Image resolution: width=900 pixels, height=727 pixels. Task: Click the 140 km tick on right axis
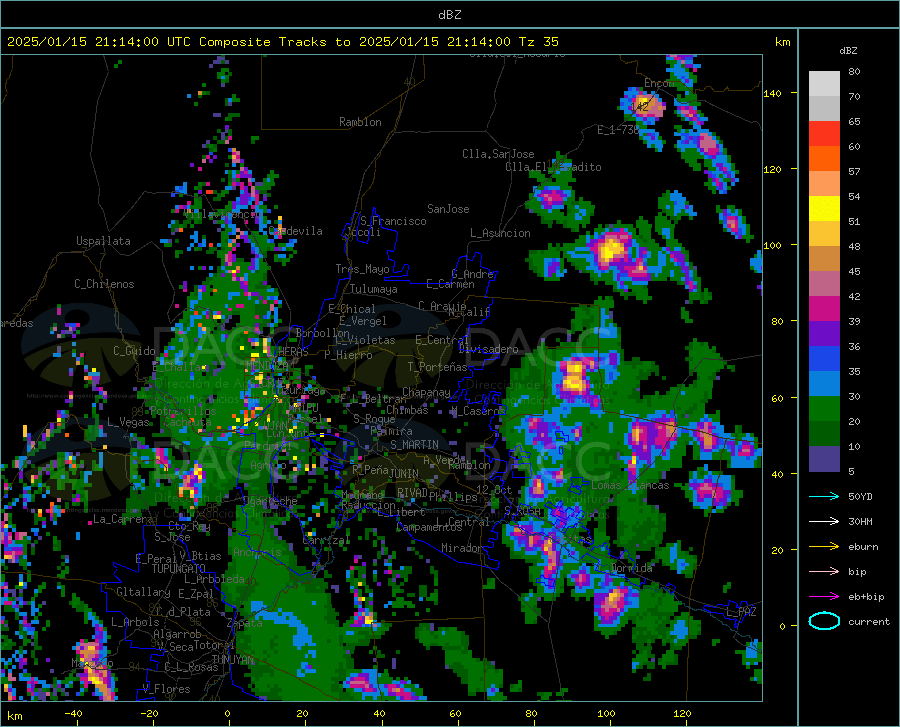click(x=772, y=93)
